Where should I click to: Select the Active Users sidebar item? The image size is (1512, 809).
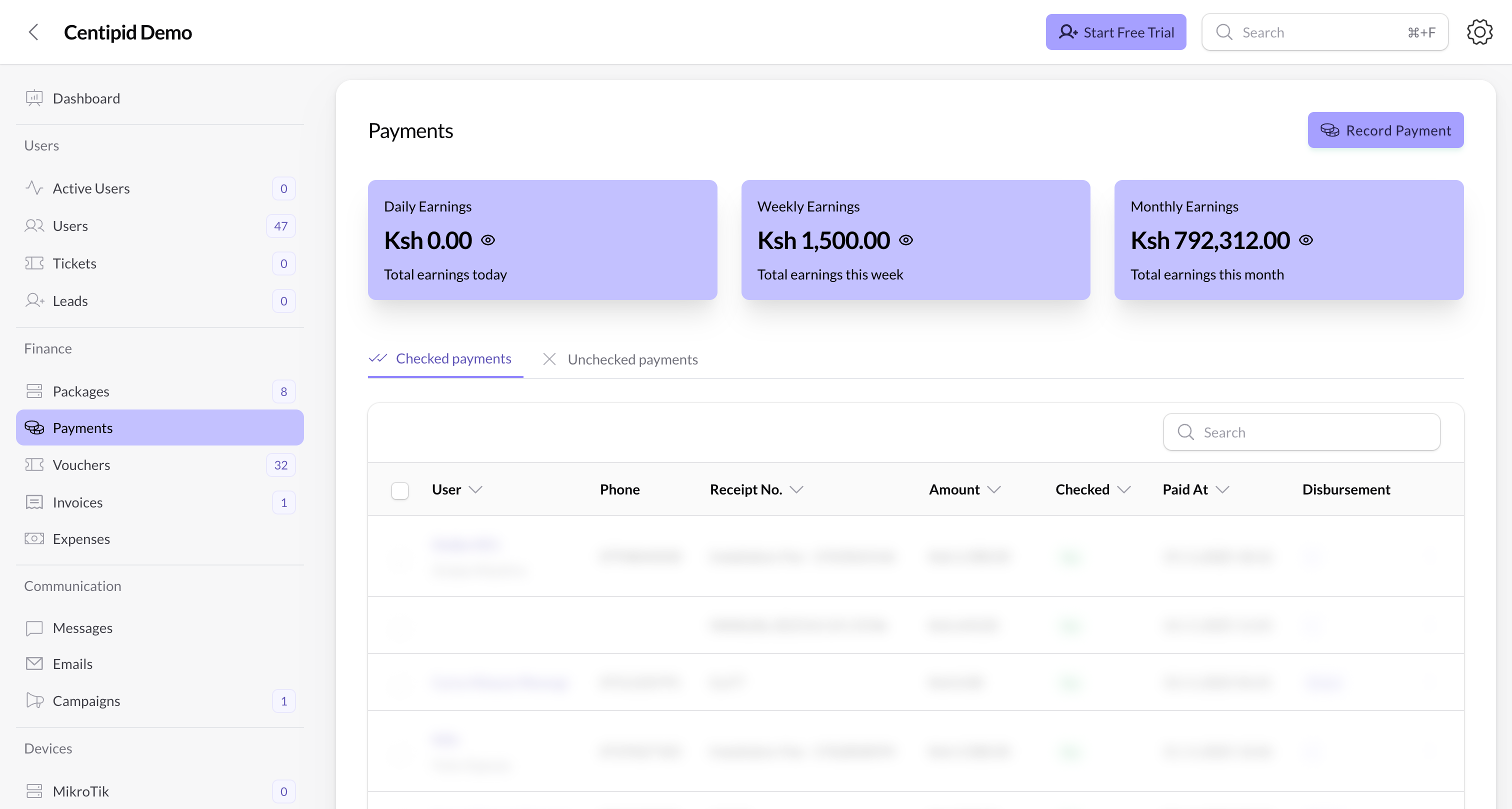pos(91,188)
